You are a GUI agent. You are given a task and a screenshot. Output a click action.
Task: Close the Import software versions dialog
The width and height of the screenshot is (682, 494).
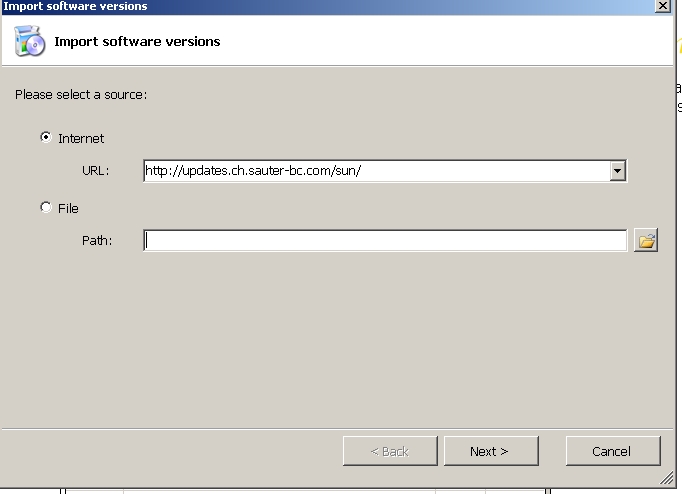662,6
